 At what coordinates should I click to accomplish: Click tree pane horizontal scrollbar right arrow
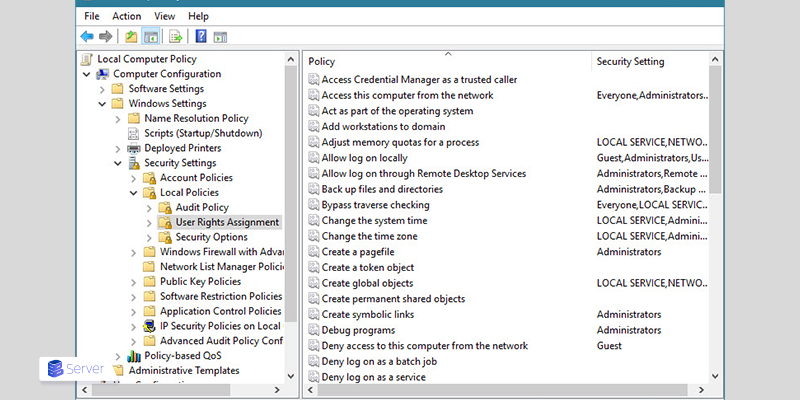277,390
